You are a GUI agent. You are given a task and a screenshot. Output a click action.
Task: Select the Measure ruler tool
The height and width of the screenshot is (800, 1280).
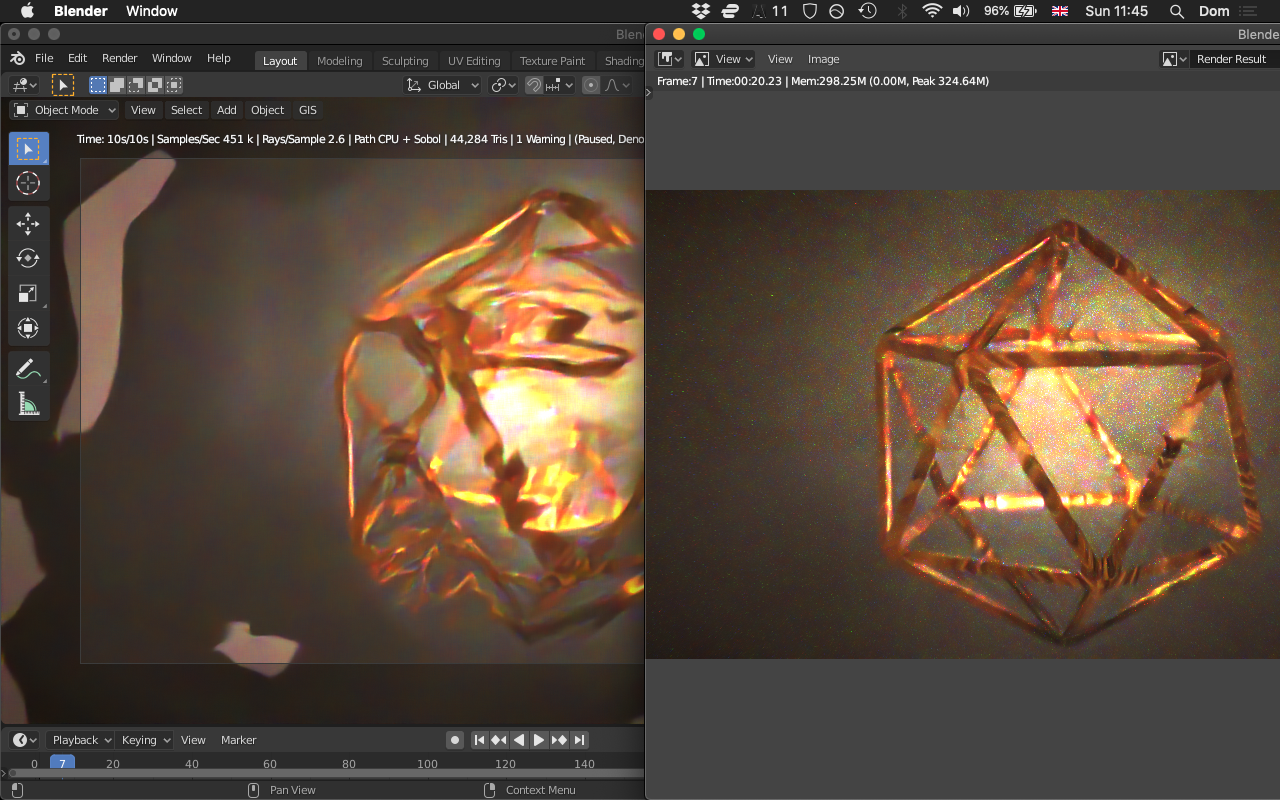click(x=28, y=404)
